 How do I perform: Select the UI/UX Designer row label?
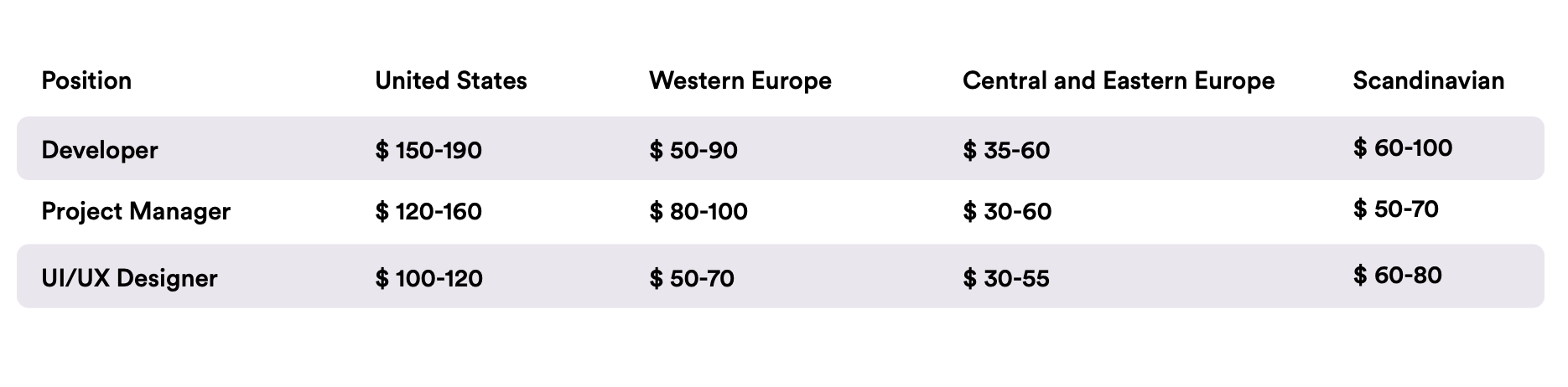129,278
